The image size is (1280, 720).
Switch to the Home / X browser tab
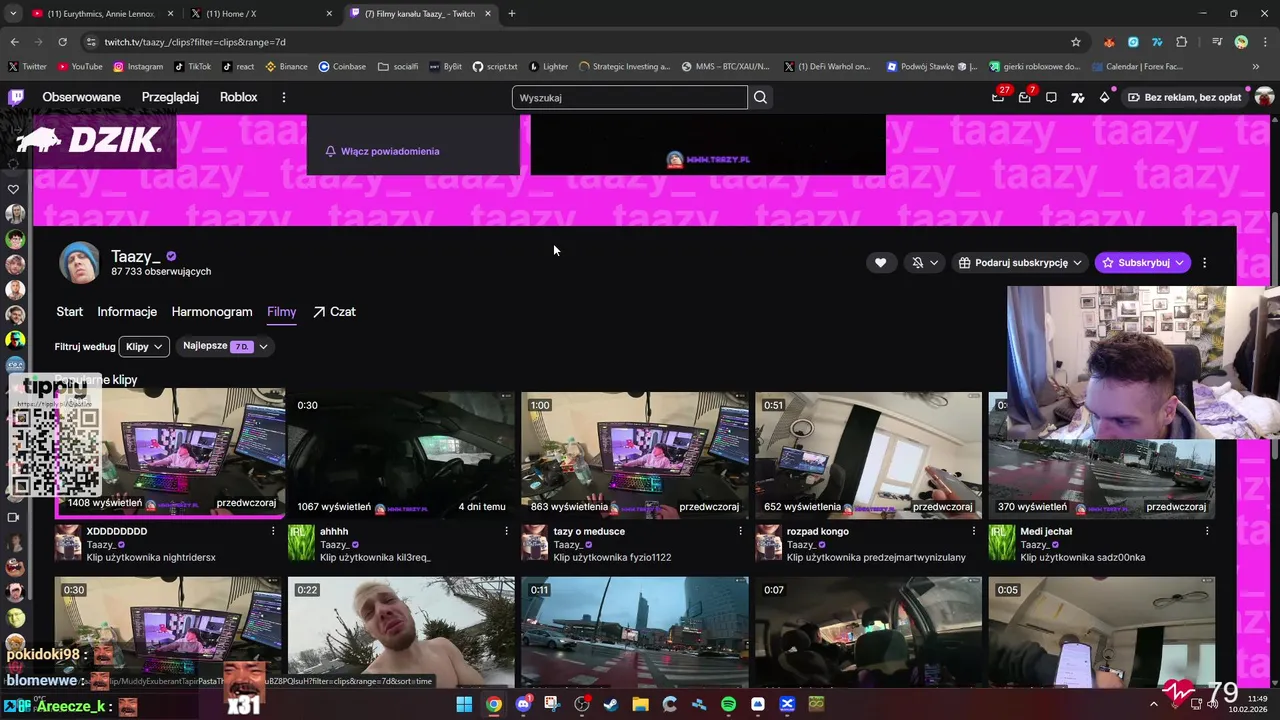[259, 13]
